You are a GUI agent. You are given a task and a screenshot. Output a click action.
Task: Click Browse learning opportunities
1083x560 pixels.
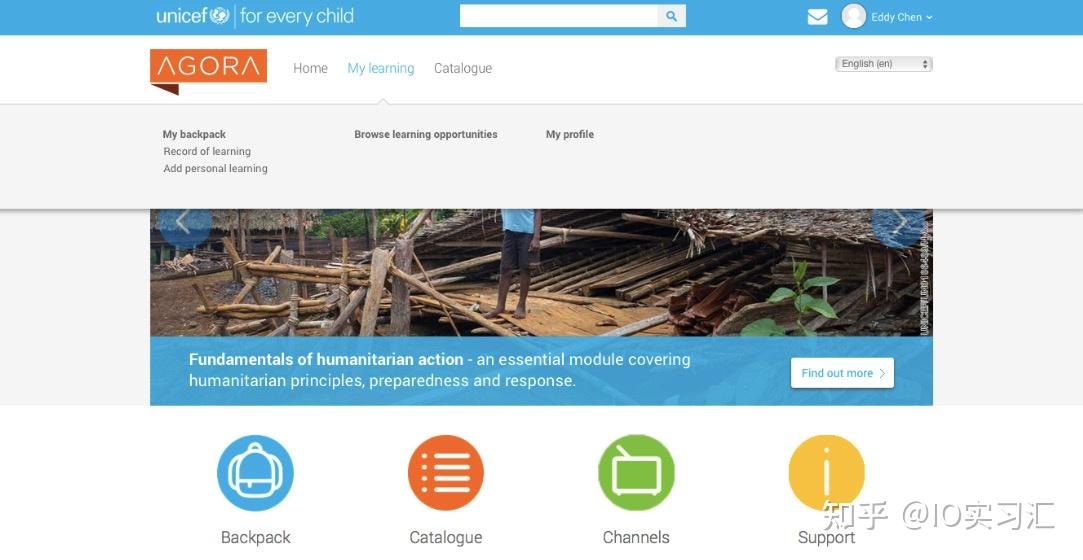coord(425,135)
